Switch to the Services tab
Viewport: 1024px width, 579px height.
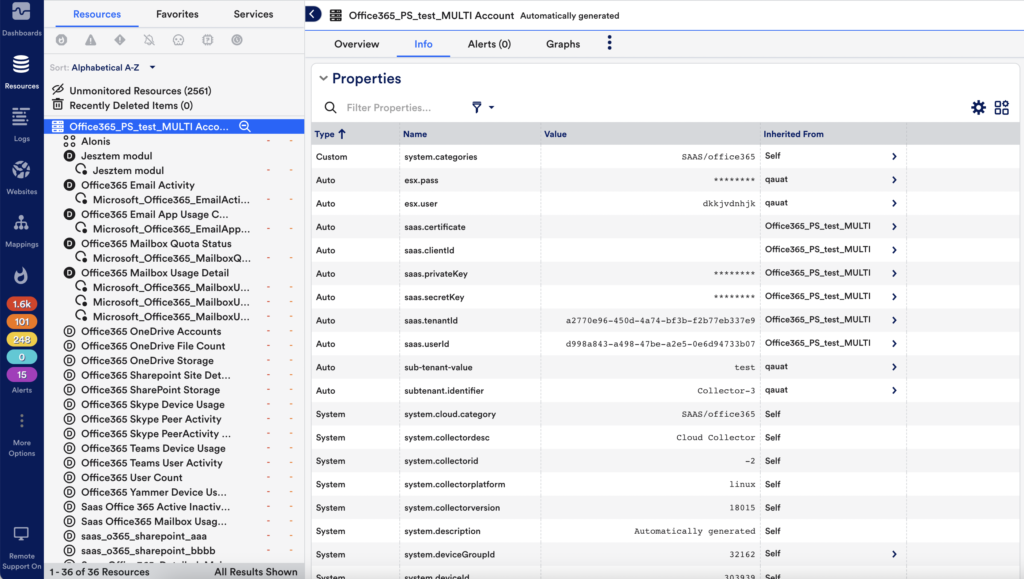[253, 14]
